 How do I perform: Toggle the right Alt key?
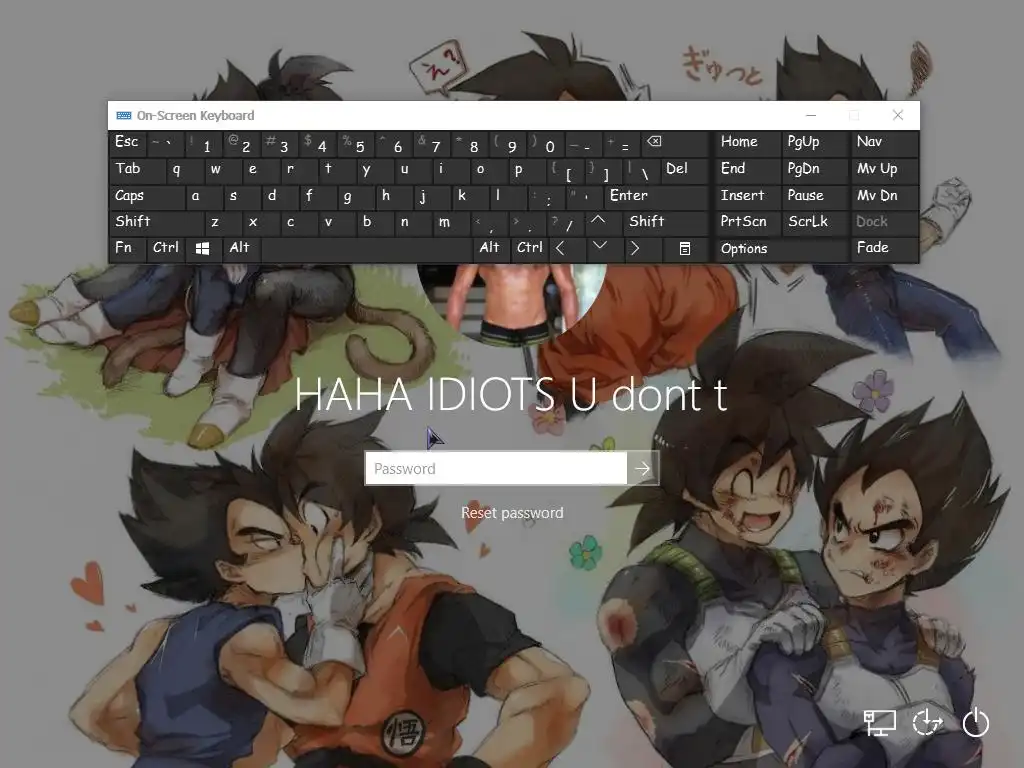click(490, 249)
